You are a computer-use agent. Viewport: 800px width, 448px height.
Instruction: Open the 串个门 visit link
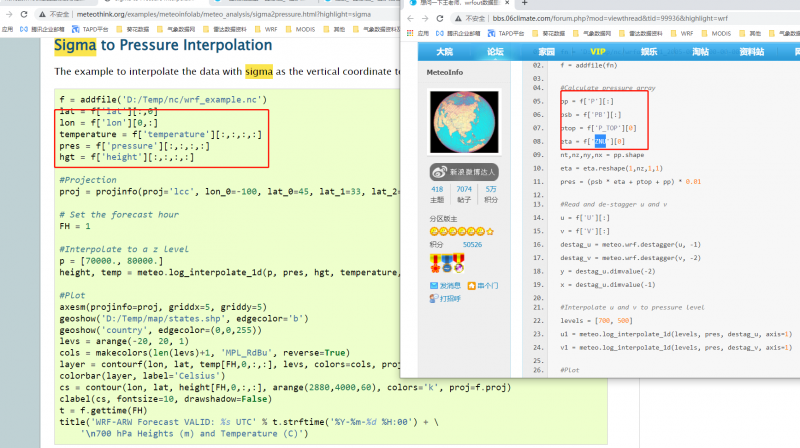(x=487, y=285)
